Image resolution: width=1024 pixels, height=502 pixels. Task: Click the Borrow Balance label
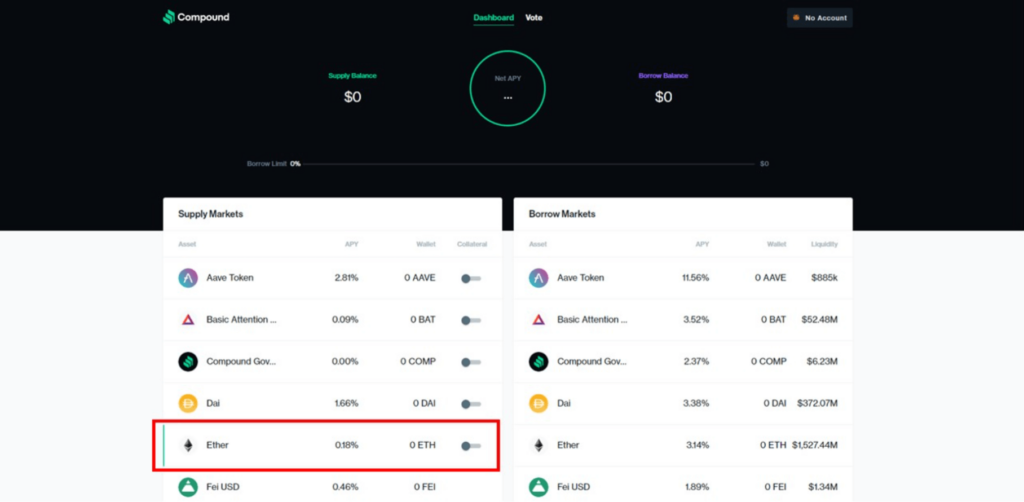(663, 76)
